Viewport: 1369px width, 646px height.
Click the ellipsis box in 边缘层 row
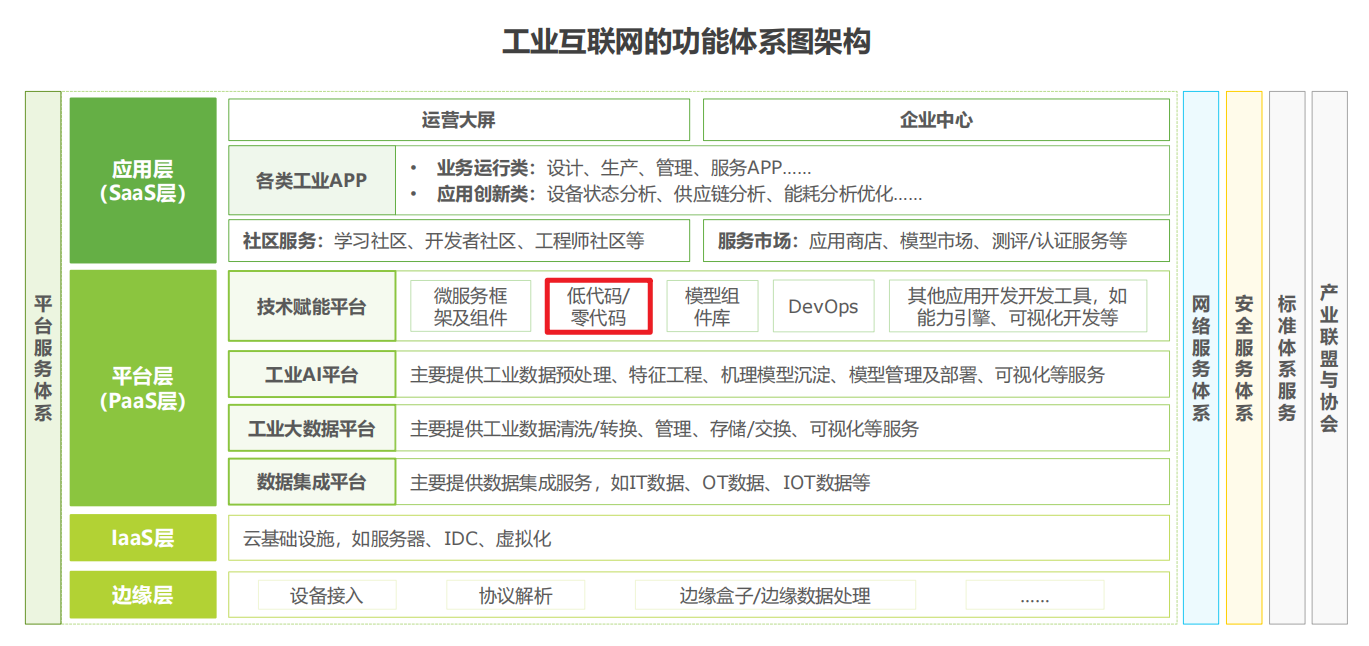(x=1035, y=596)
